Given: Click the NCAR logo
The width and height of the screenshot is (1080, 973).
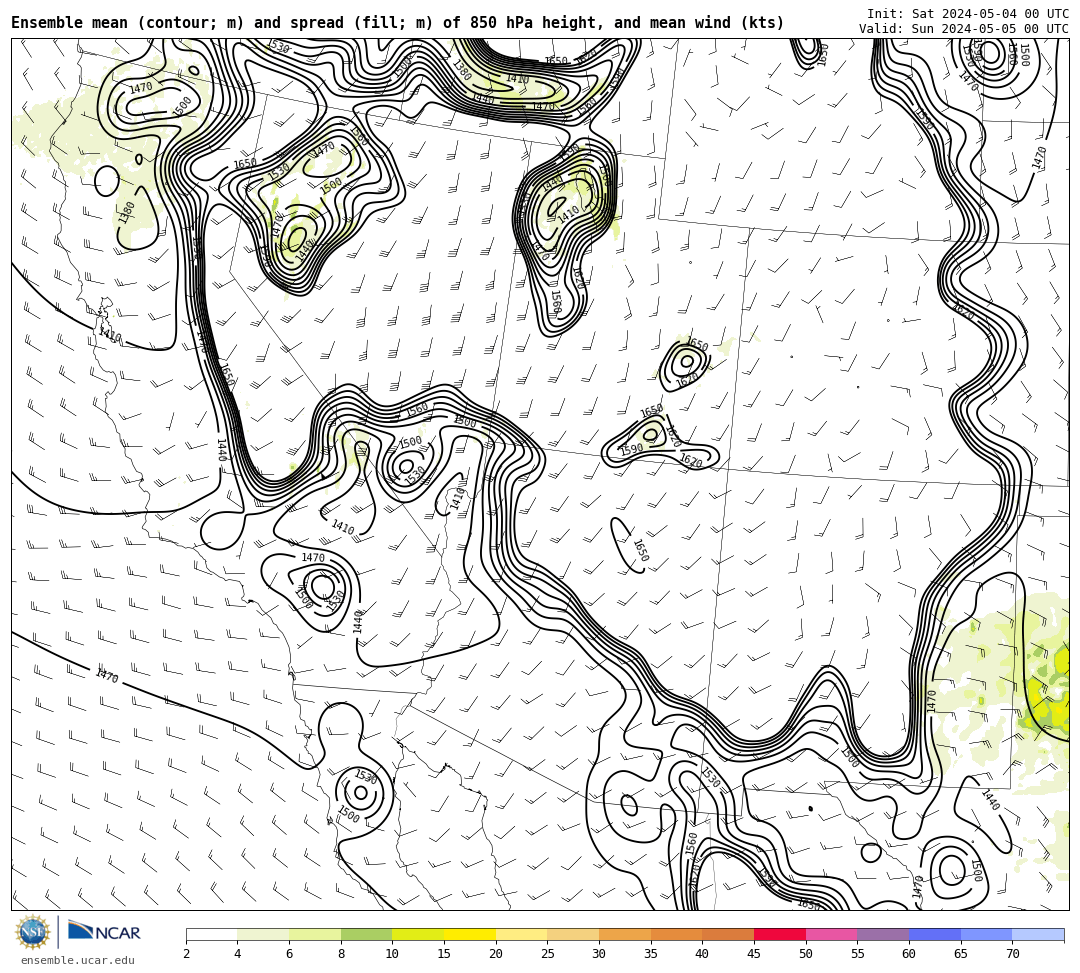Looking at the screenshot, I should click(x=104, y=932).
